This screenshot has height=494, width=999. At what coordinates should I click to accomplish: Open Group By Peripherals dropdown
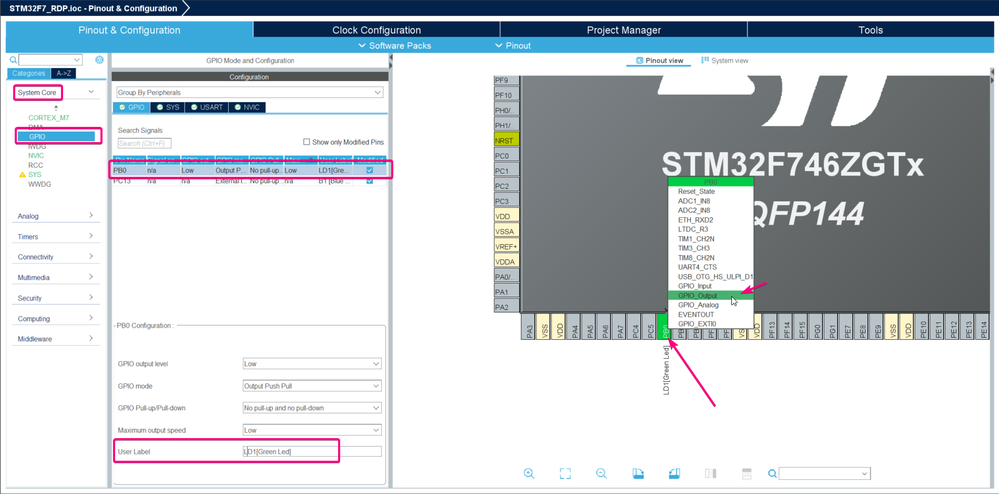(249, 92)
